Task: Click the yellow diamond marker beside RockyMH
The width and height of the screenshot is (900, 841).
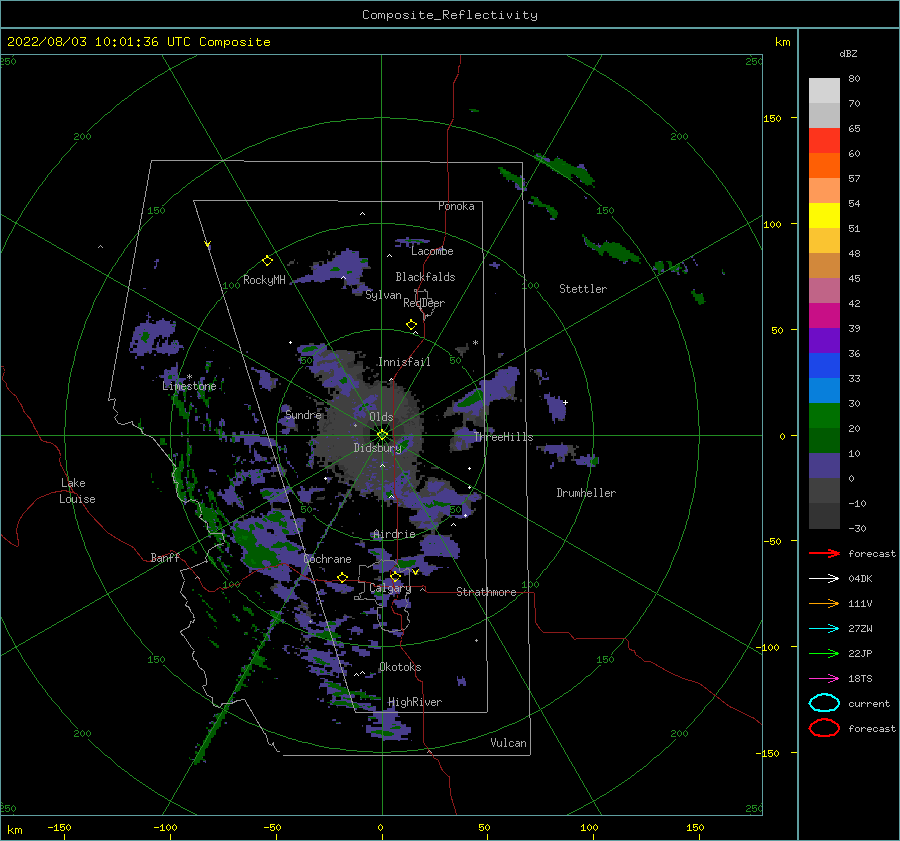Action: (x=267, y=261)
